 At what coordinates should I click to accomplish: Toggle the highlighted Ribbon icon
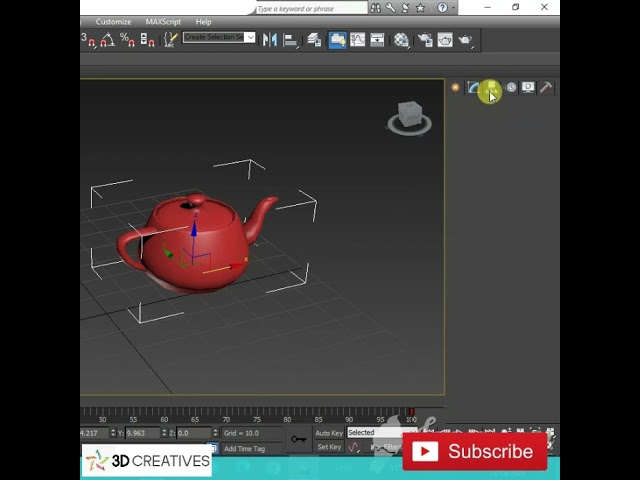338,40
